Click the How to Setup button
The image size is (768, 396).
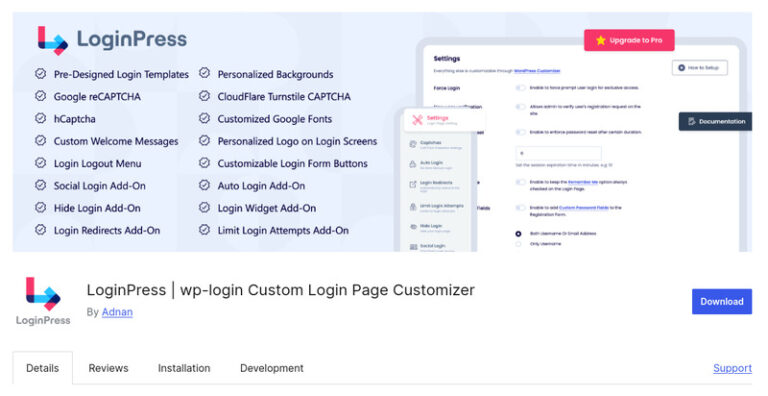tap(699, 68)
